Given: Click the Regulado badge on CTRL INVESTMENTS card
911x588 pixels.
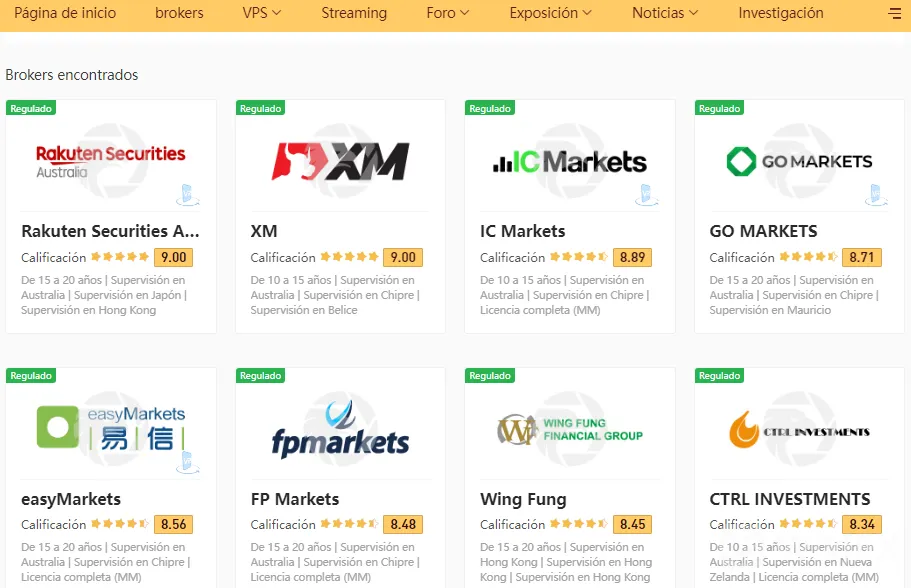Looking at the screenshot, I should pos(719,375).
